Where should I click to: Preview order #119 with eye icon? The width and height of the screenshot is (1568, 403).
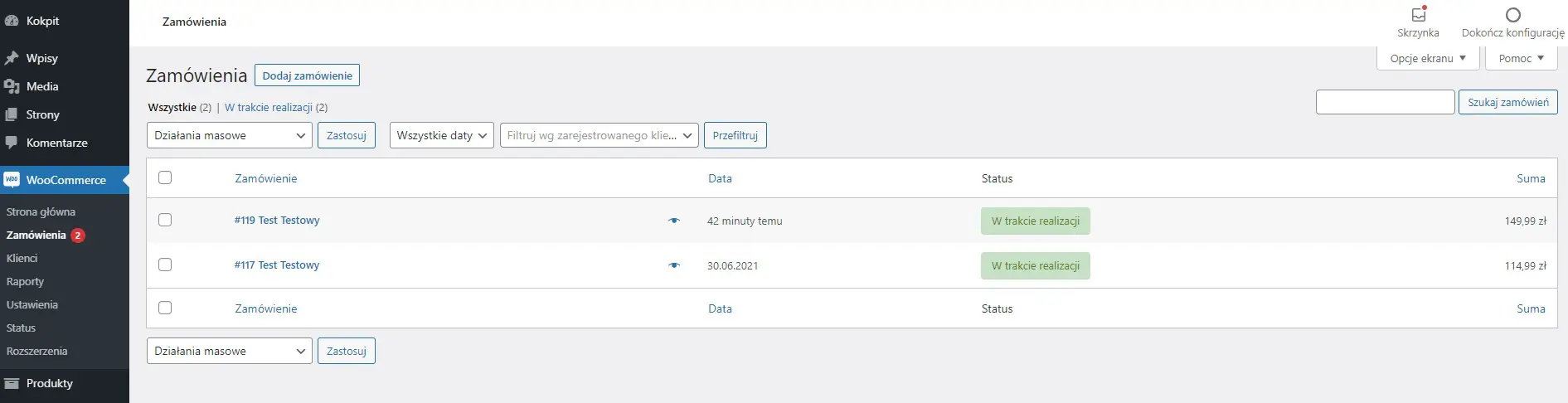tap(673, 221)
